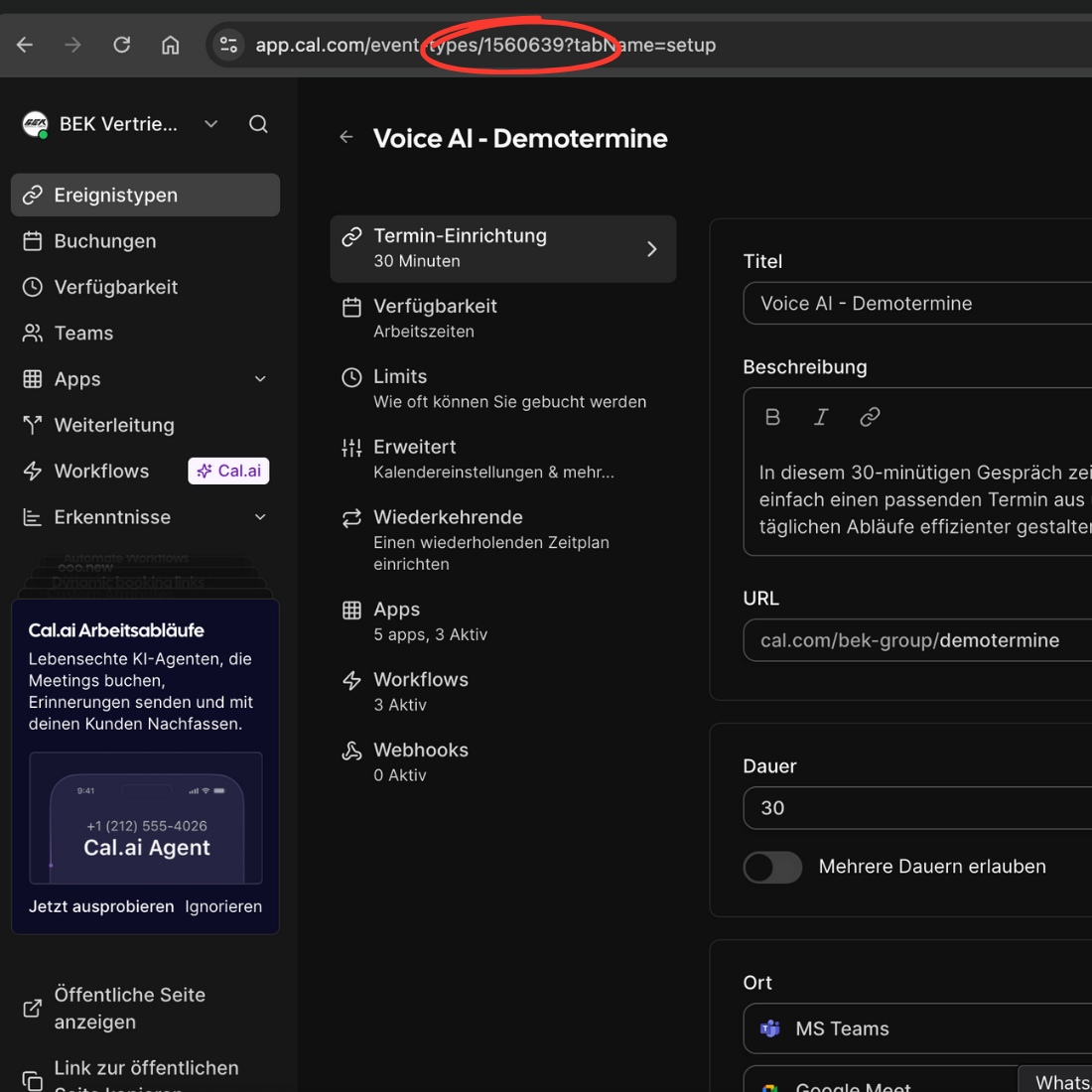Insert link in Beschreibung editor
The width and height of the screenshot is (1092, 1092).
click(x=870, y=417)
